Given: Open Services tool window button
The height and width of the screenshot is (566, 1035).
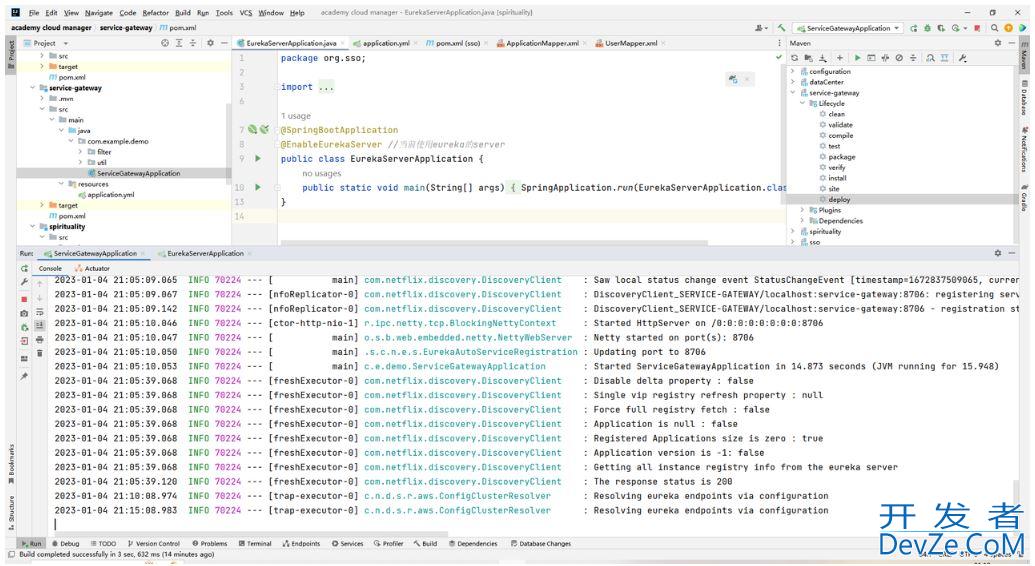Looking at the screenshot, I should (x=347, y=544).
